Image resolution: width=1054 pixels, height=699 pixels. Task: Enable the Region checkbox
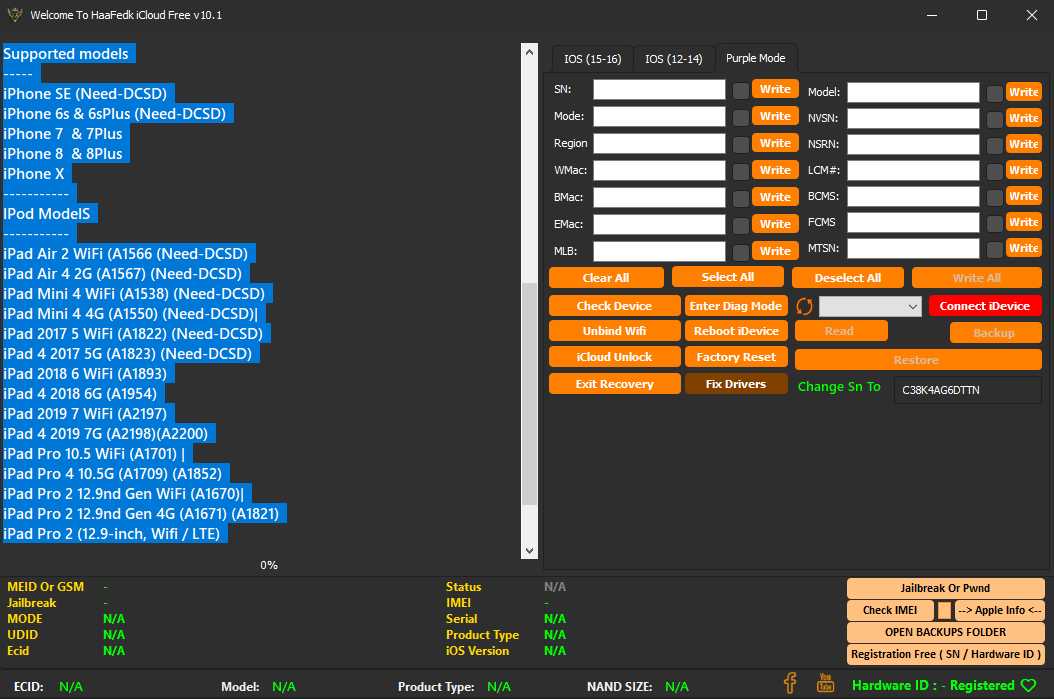tap(741, 145)
